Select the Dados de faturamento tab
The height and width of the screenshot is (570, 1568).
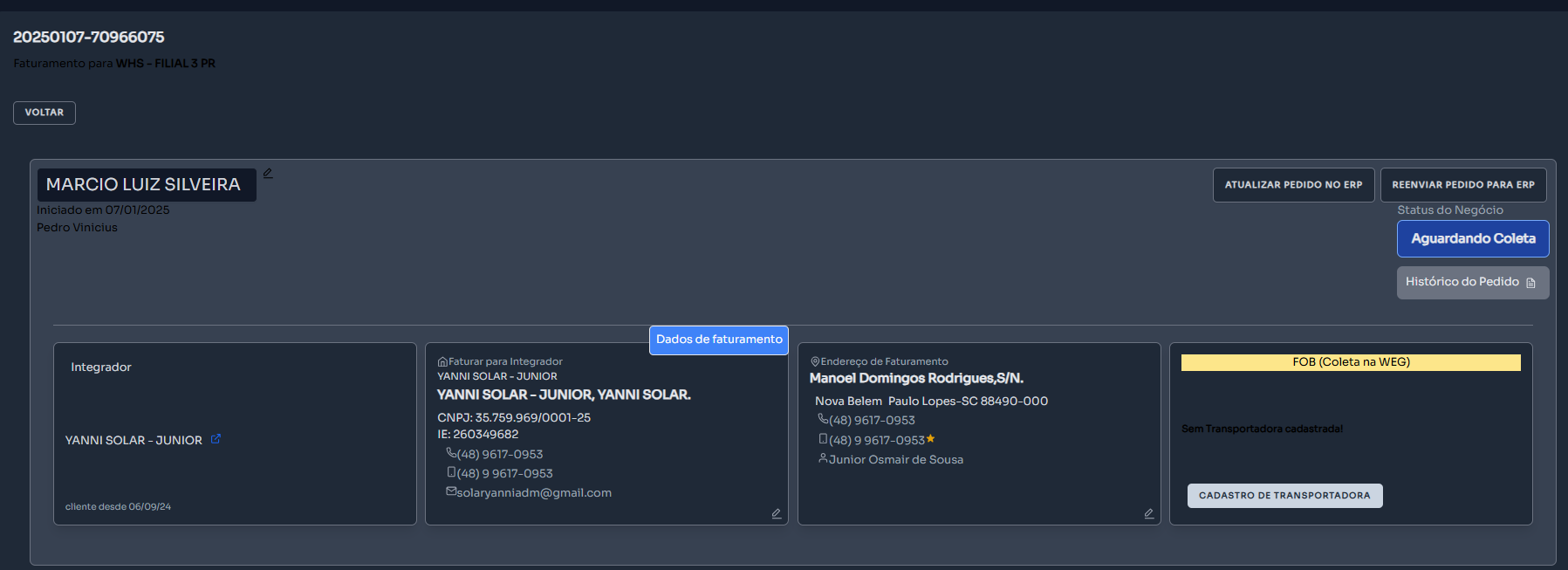click(718, 340)
